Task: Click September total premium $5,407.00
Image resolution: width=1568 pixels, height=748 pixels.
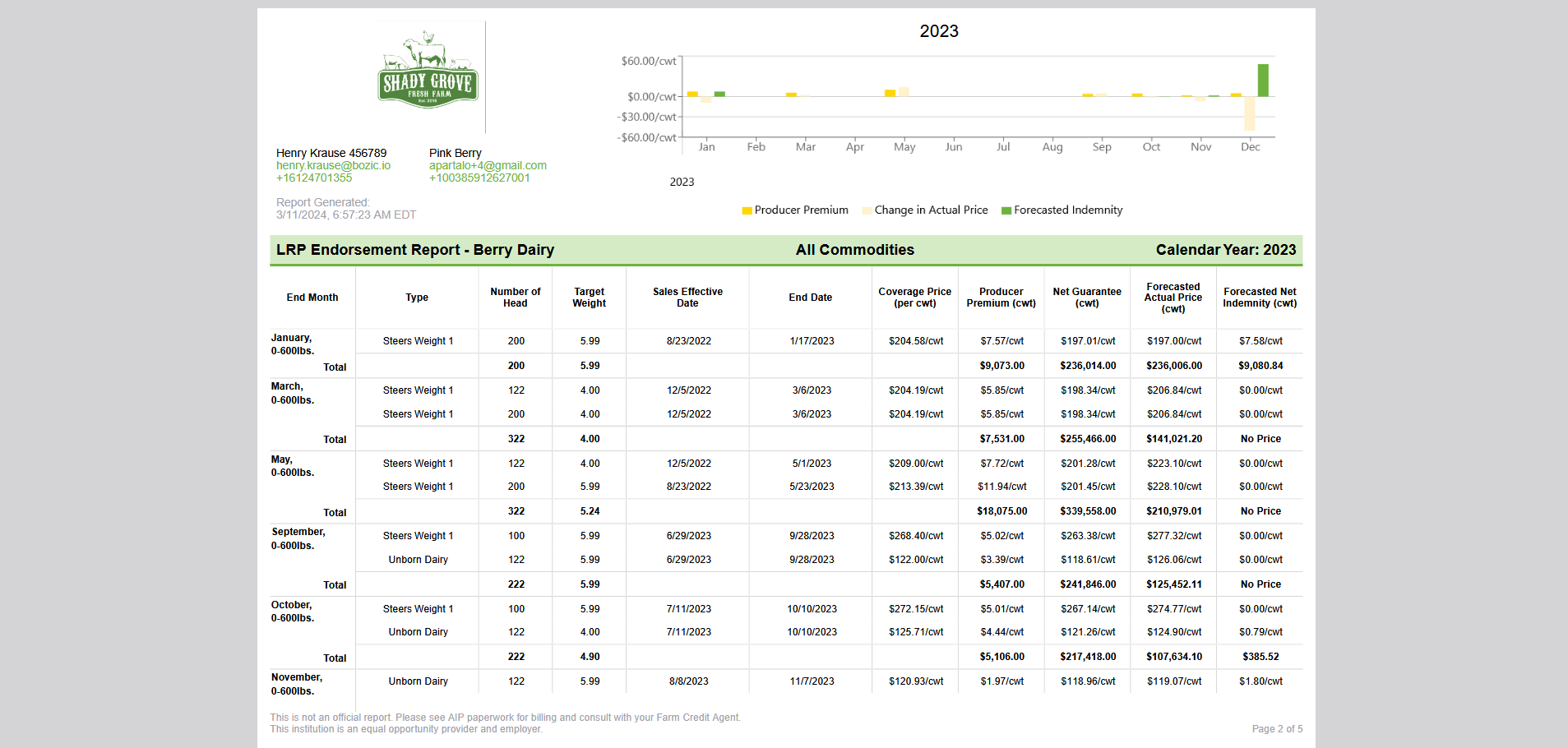Action: 1002,584
